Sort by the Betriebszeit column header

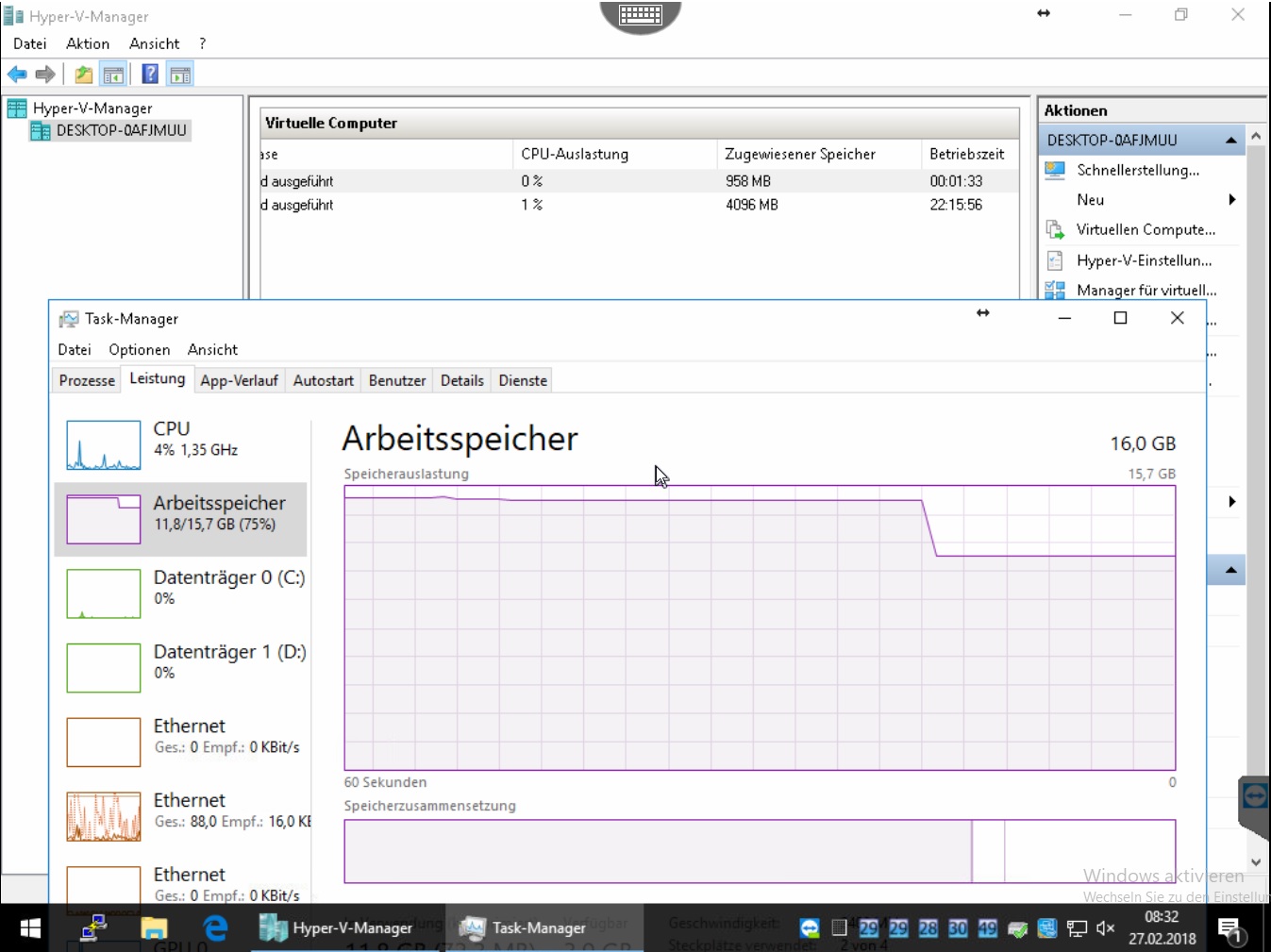click(x=969, y=154)
